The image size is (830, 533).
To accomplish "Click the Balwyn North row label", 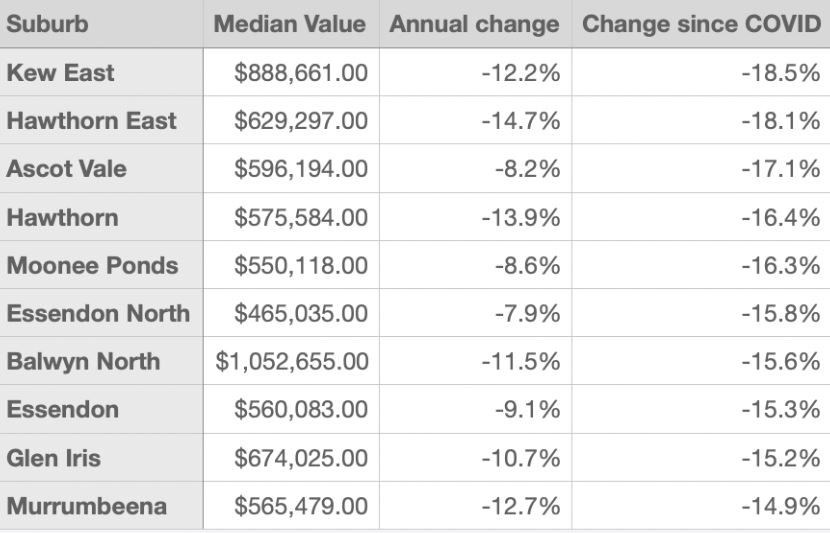I will coord(83,362).
